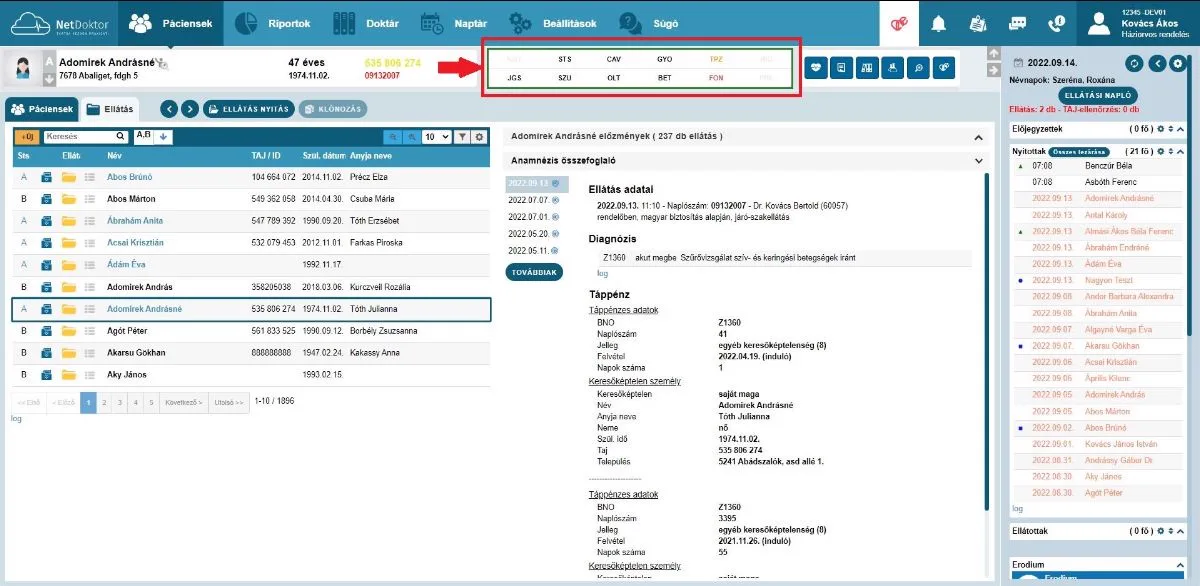
Task: Open the chat messages icon
Action: pos(1018,23)
